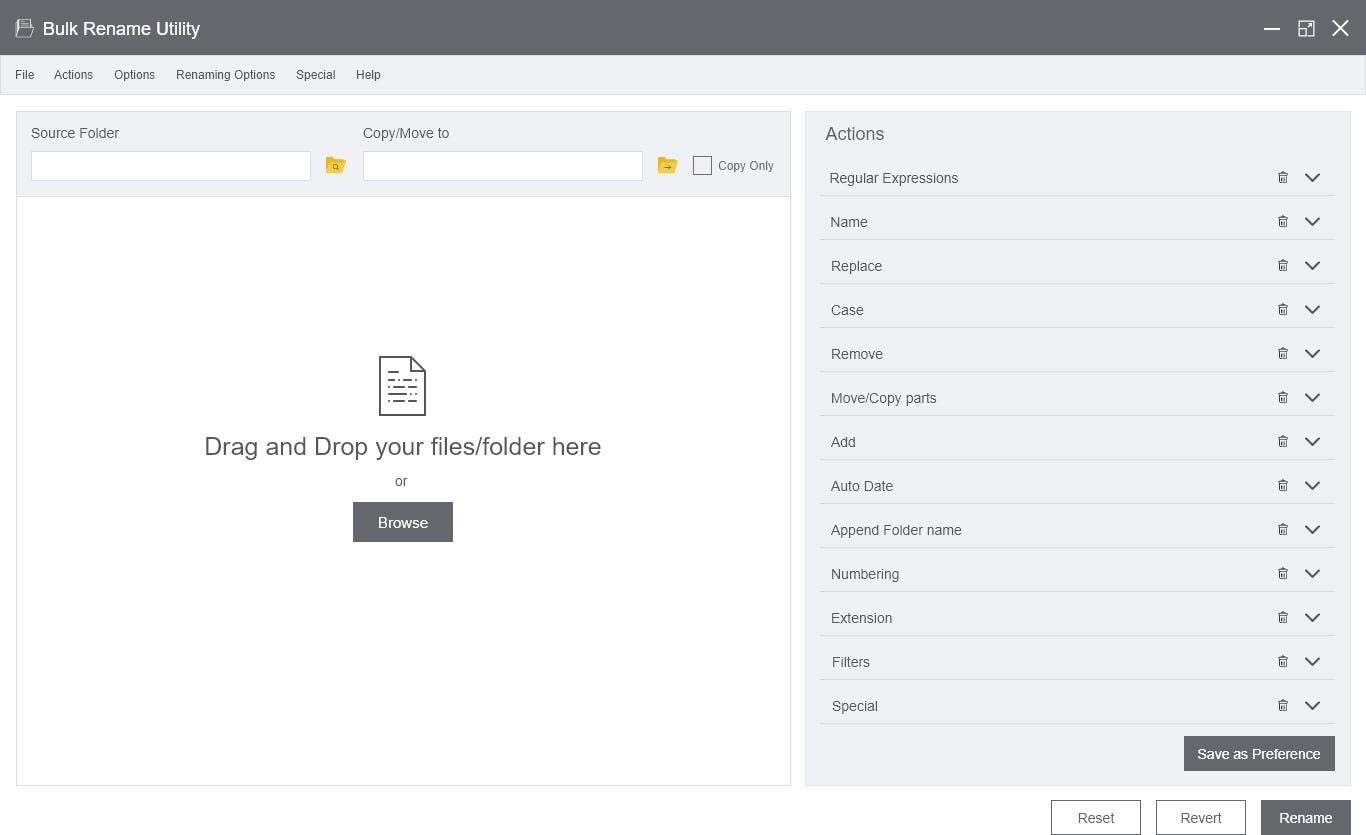Click the Auto Date label
Image resolution: width=1366 pixels, height=835 pixels.
click(x=862, y=486)
